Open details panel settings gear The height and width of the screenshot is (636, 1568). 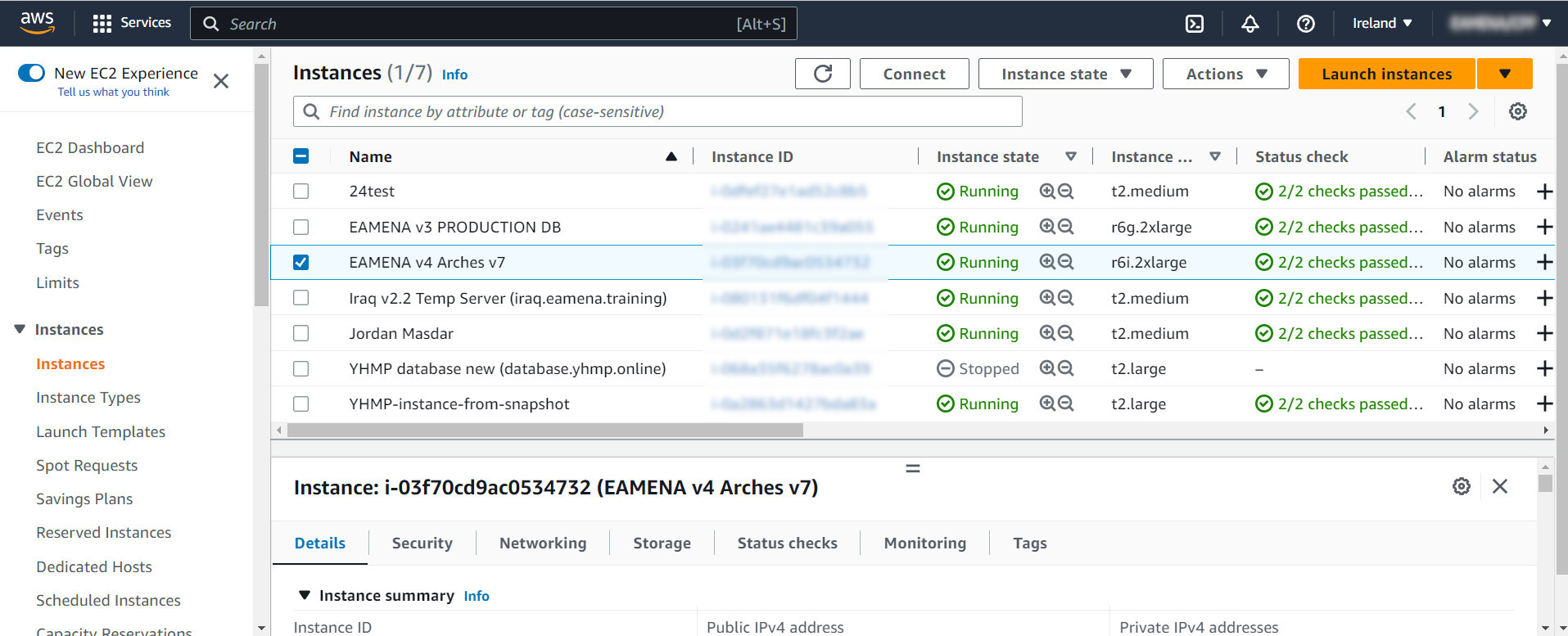coord(1462,486)
